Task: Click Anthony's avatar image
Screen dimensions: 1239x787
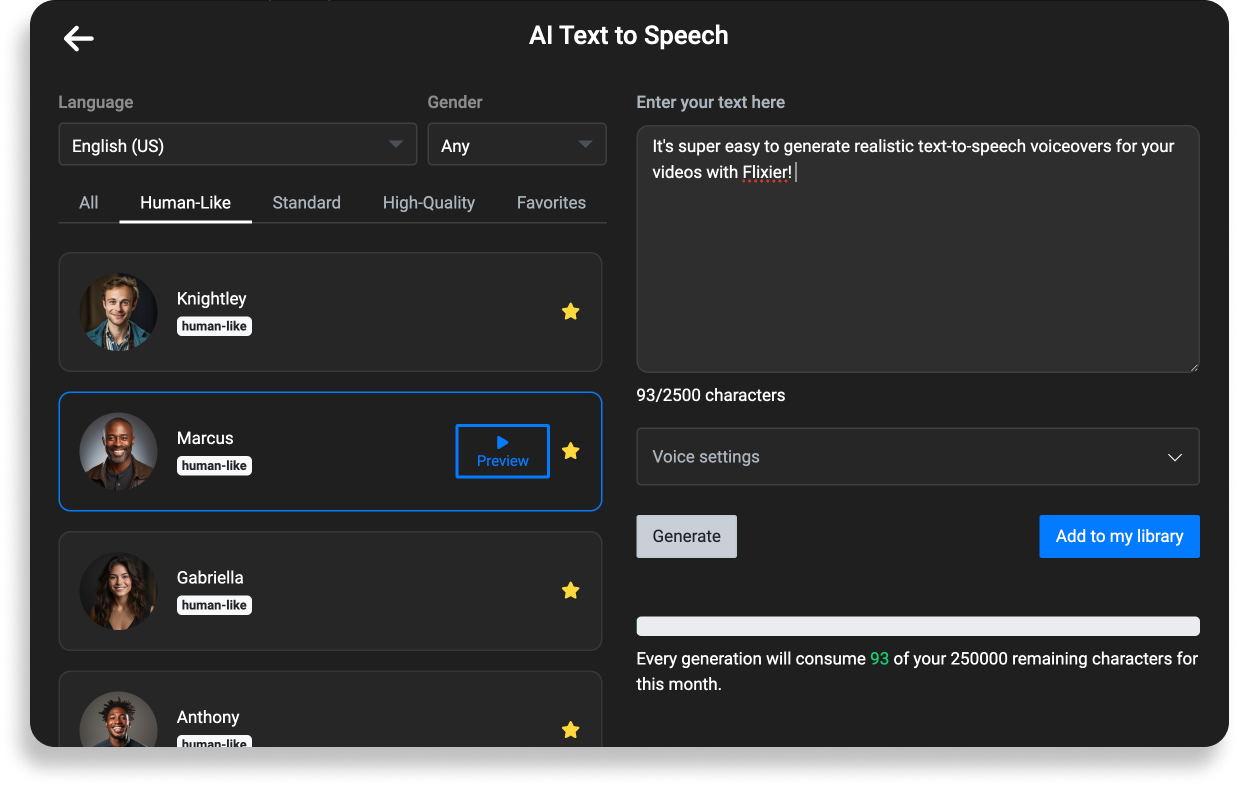Action: click(118, 722)
